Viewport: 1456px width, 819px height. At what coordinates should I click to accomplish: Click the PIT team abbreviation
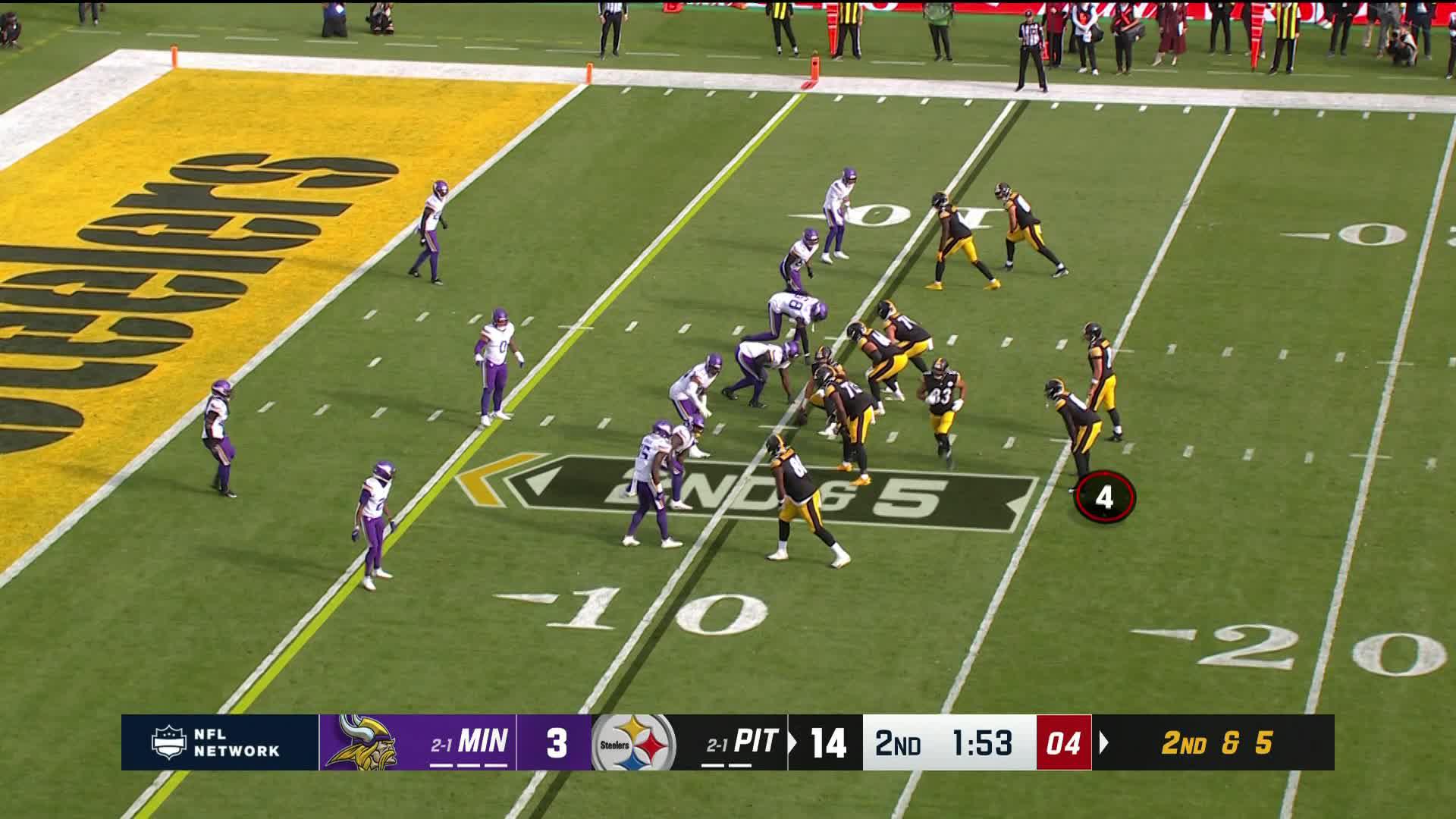[755, 740]
